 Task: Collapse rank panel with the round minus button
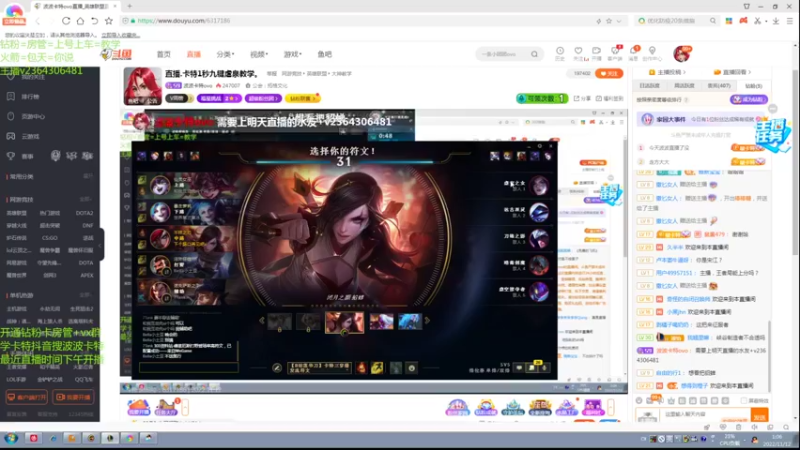point(772,109)
